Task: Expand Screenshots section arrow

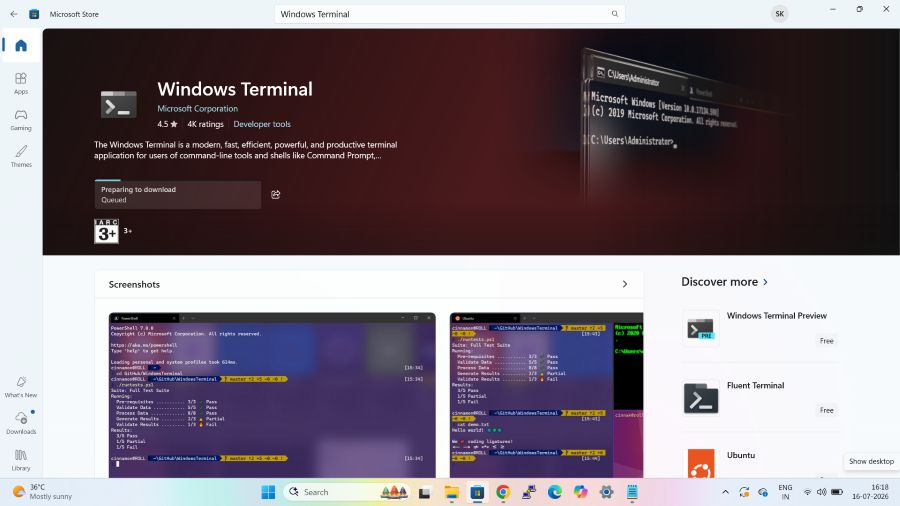Action: tap(625, 284)
